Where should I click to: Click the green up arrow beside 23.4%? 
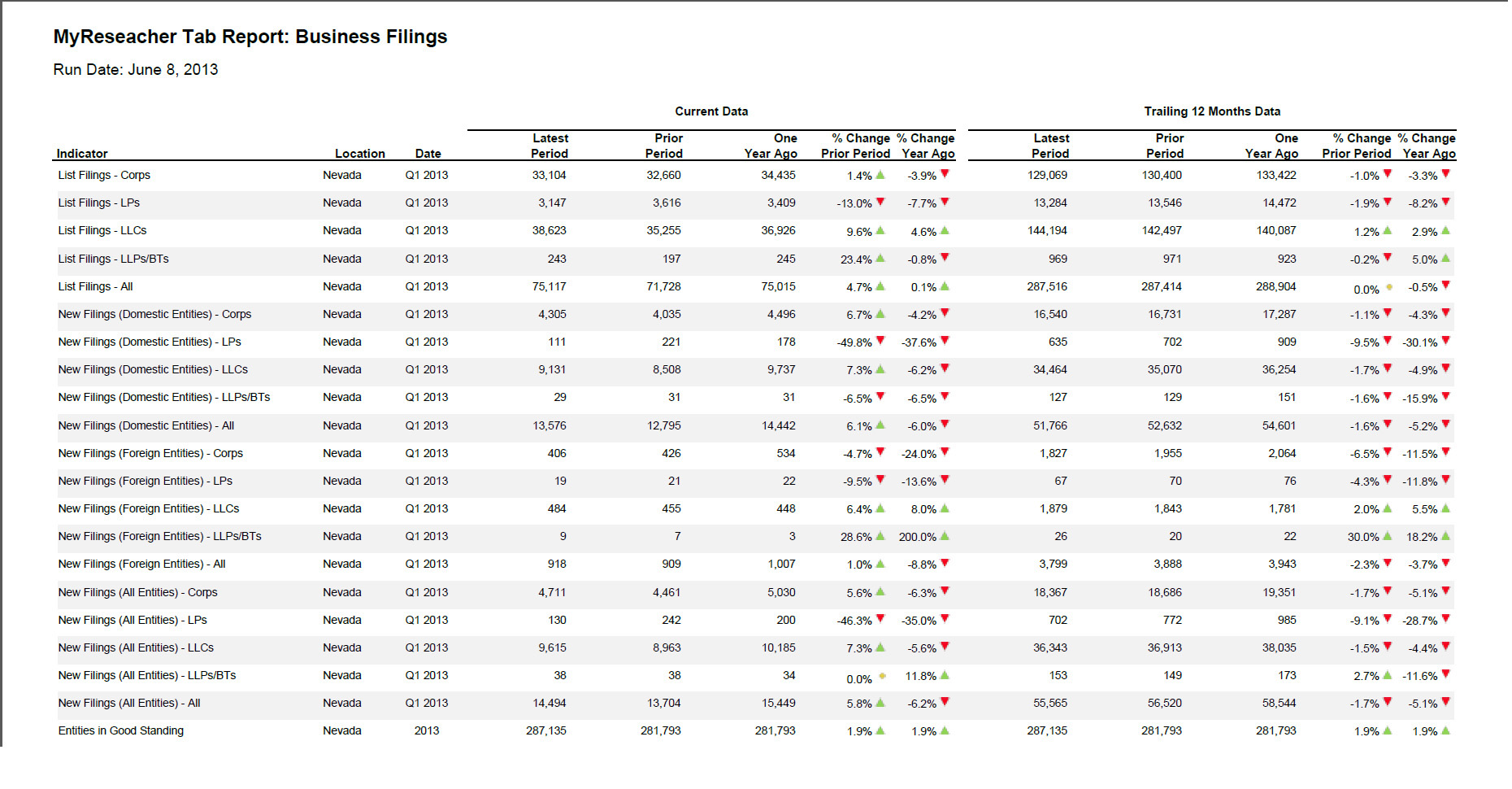click(880, 258)
